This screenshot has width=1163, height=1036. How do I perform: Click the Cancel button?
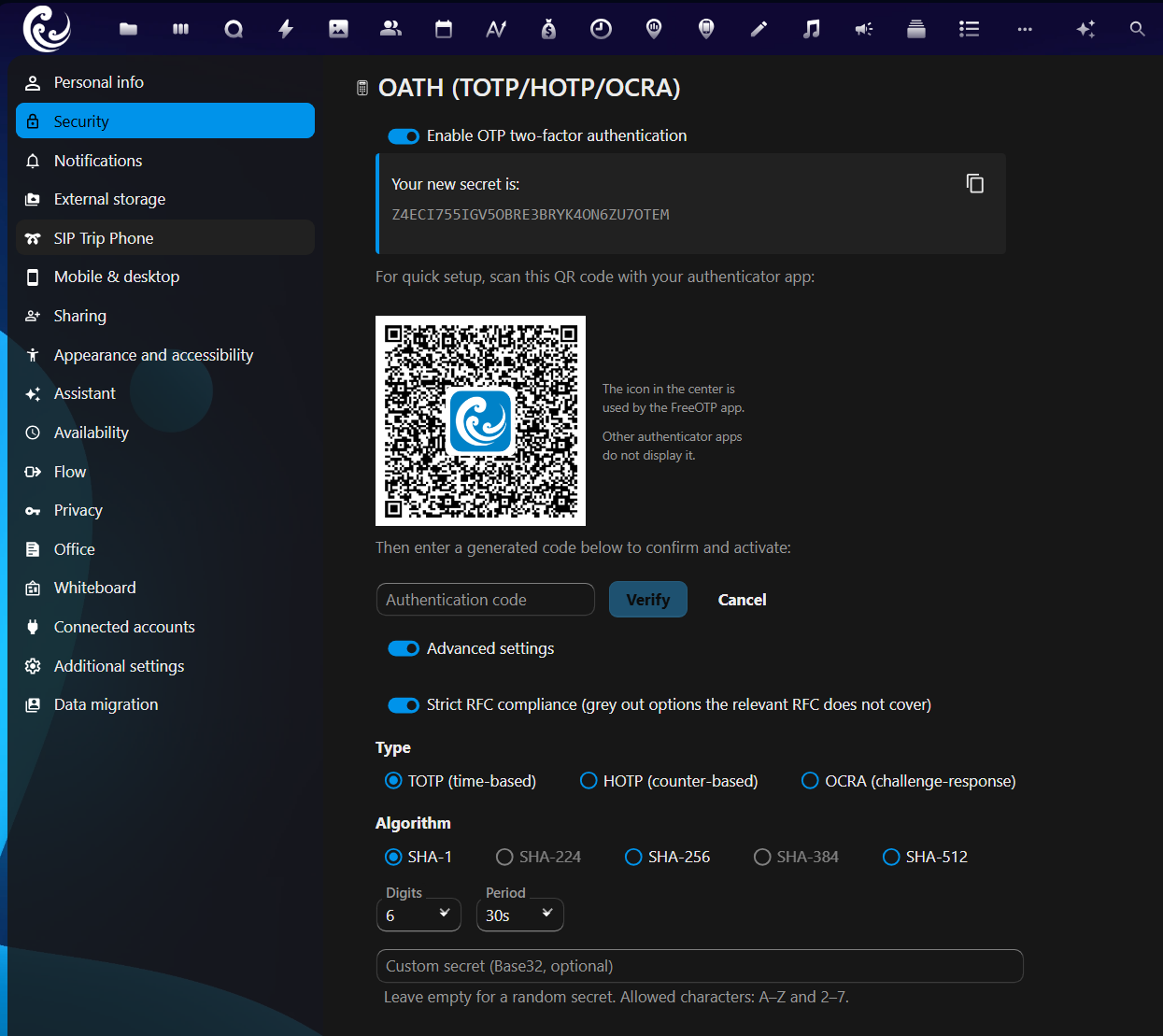pyautogui.click(x=742, y=600)
